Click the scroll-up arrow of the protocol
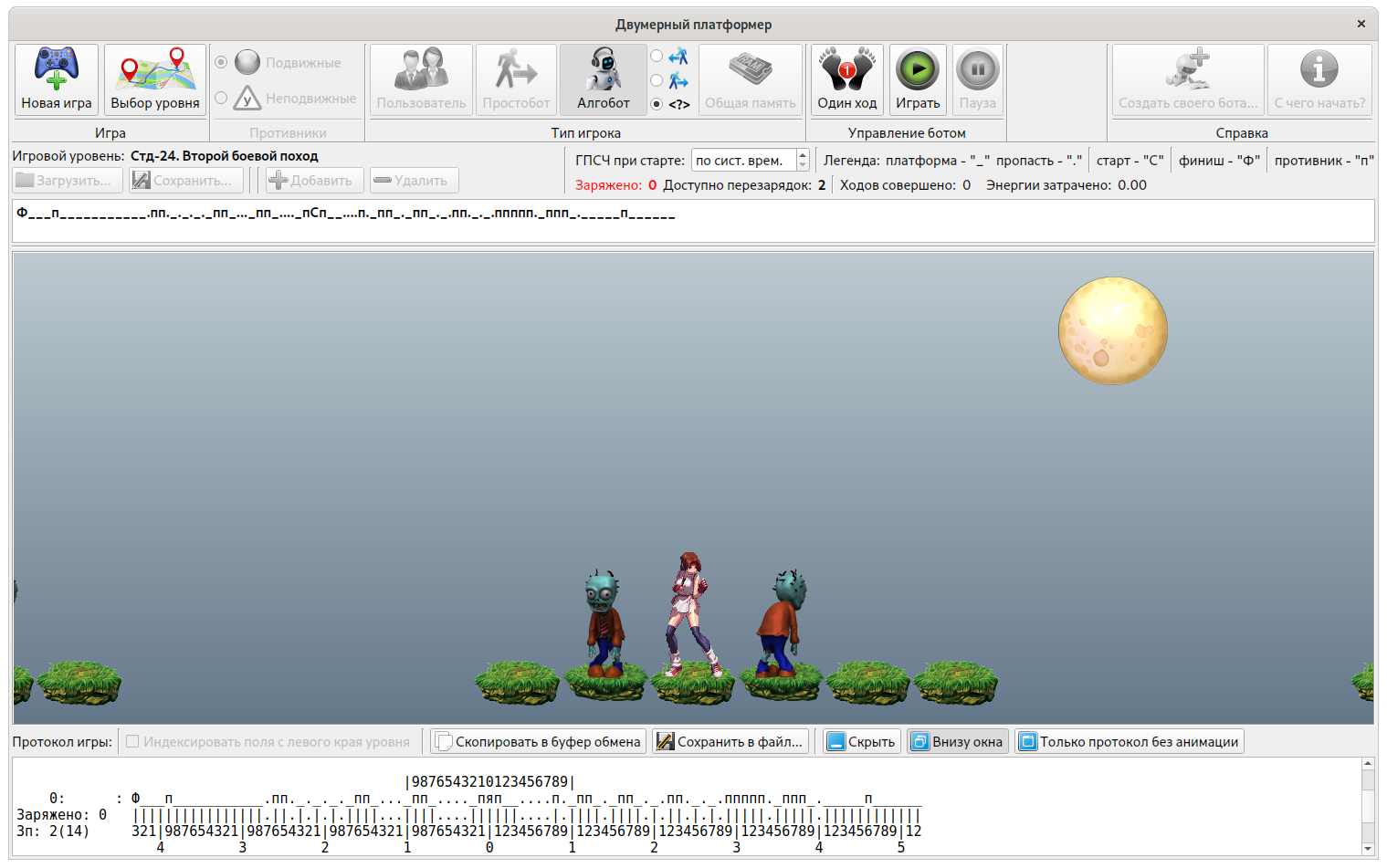 tap(1368, 764)
